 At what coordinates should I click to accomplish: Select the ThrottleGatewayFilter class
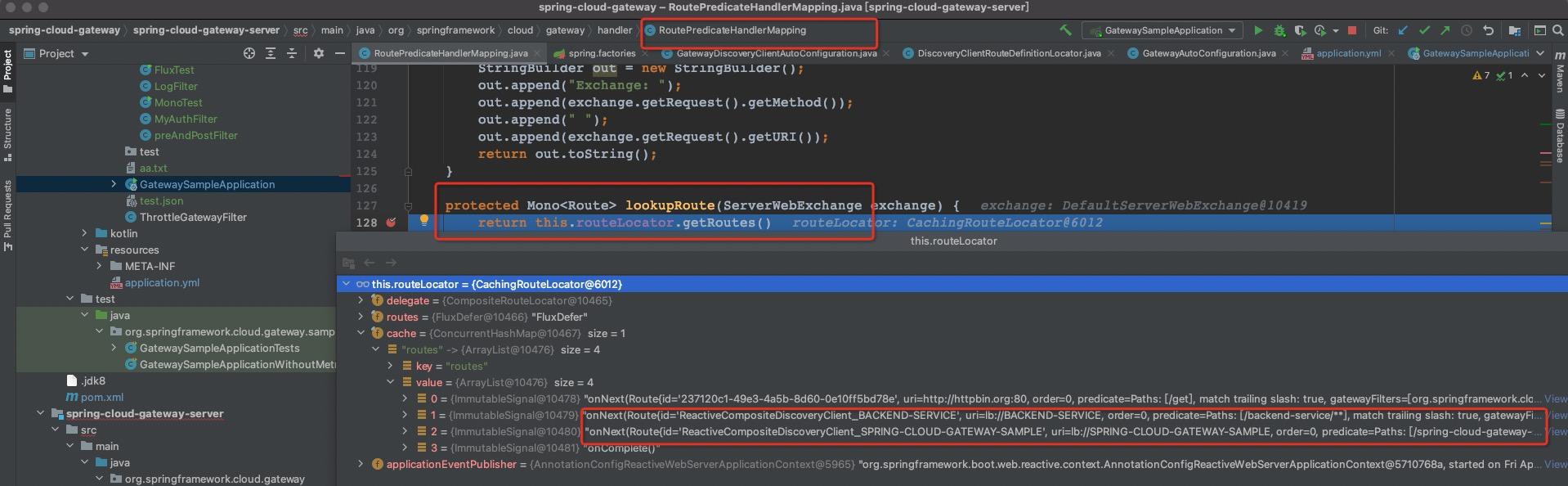193,217
